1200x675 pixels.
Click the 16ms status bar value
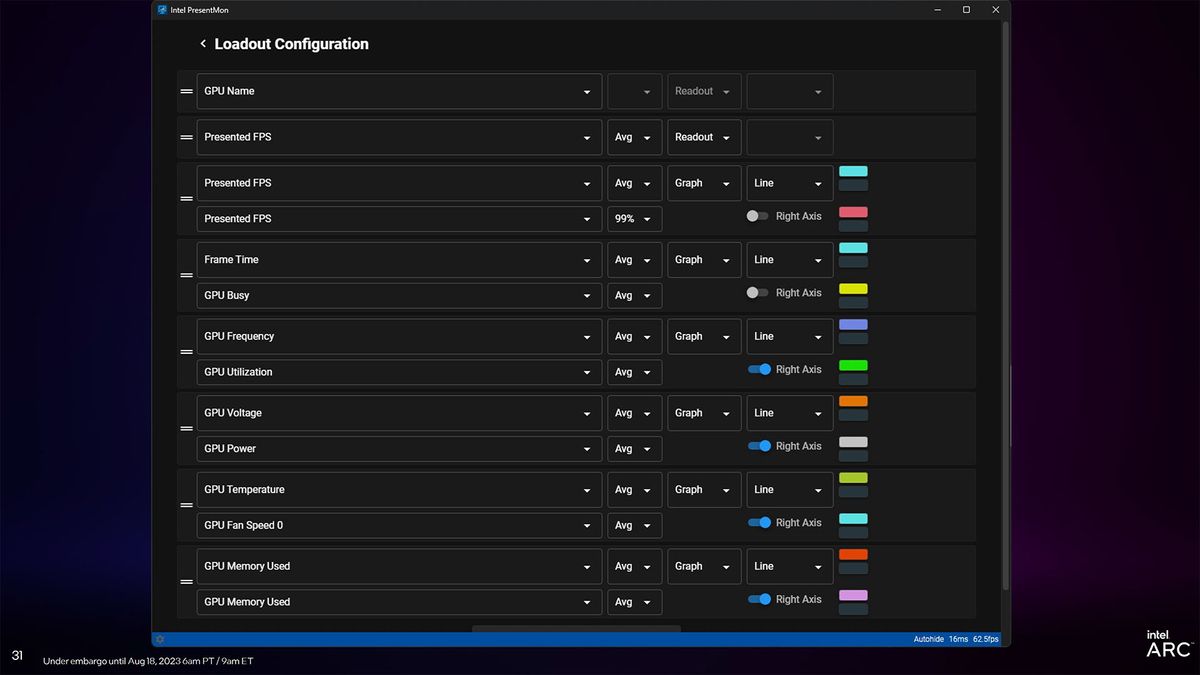(x=958, y=639)
